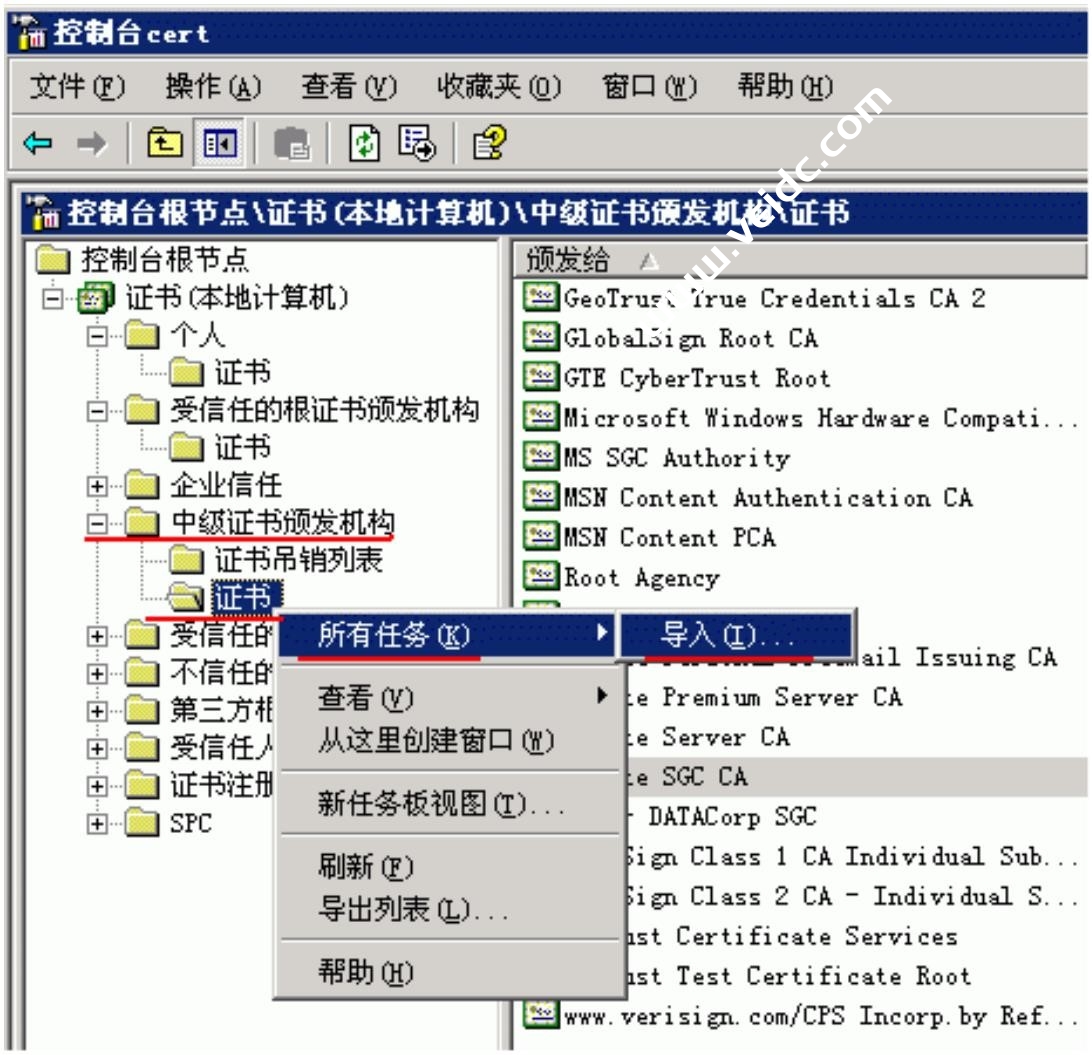This screenshot has width=1092, height=1055.
Task: Expand the 第三方 tree node
Action: (x=98, y=711)
